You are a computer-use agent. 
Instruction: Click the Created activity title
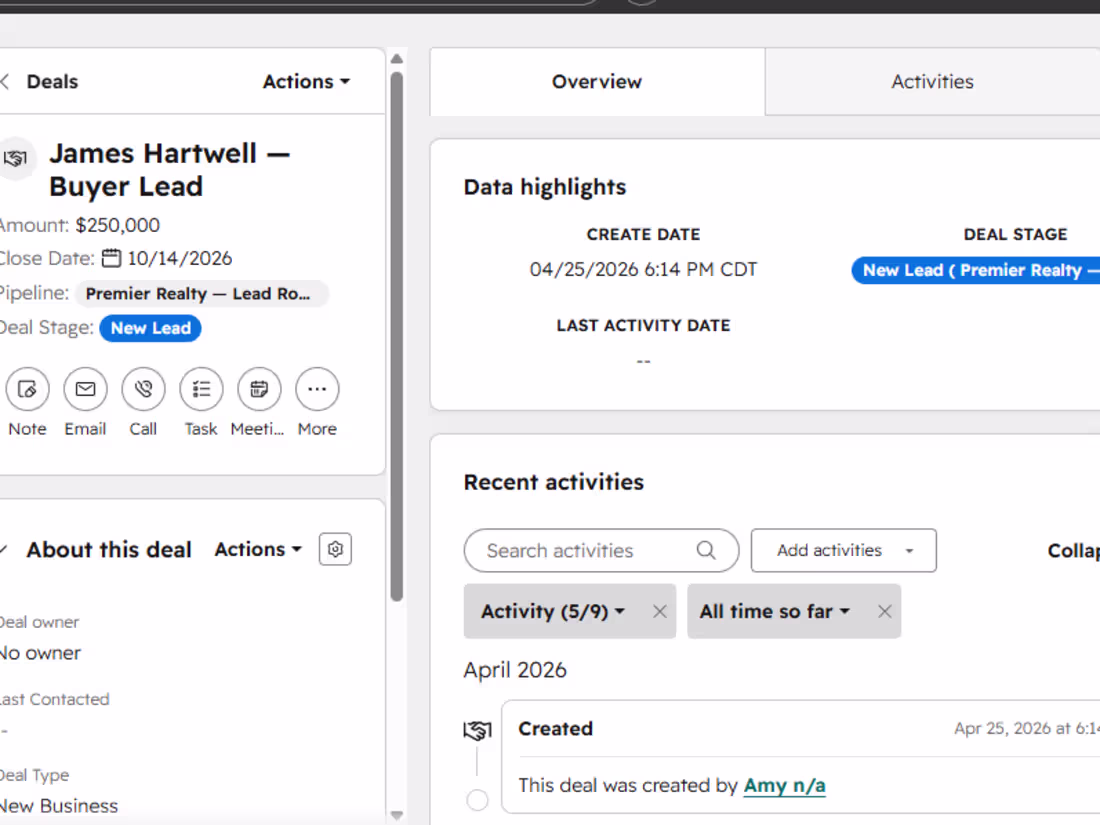(x=556, y=728)
